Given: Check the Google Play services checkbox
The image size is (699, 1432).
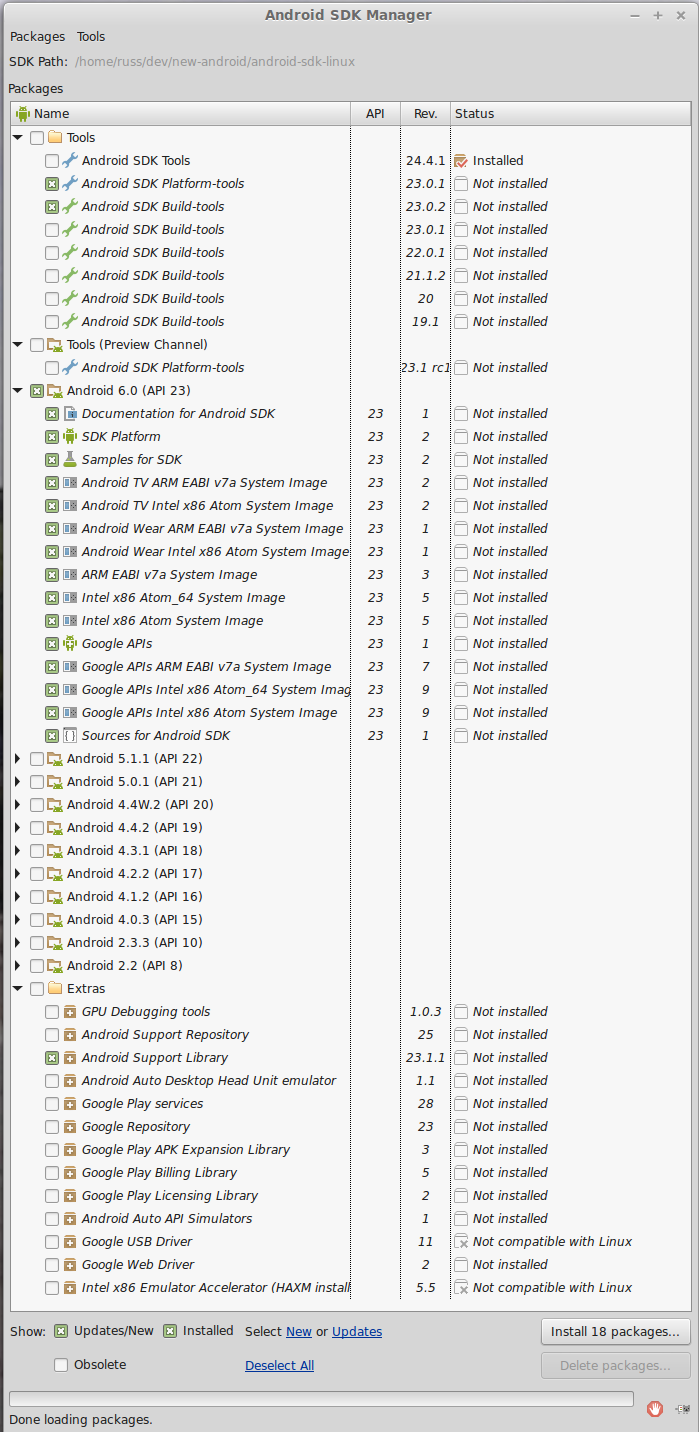Looking at the screenshot, I should point(52,1103).
